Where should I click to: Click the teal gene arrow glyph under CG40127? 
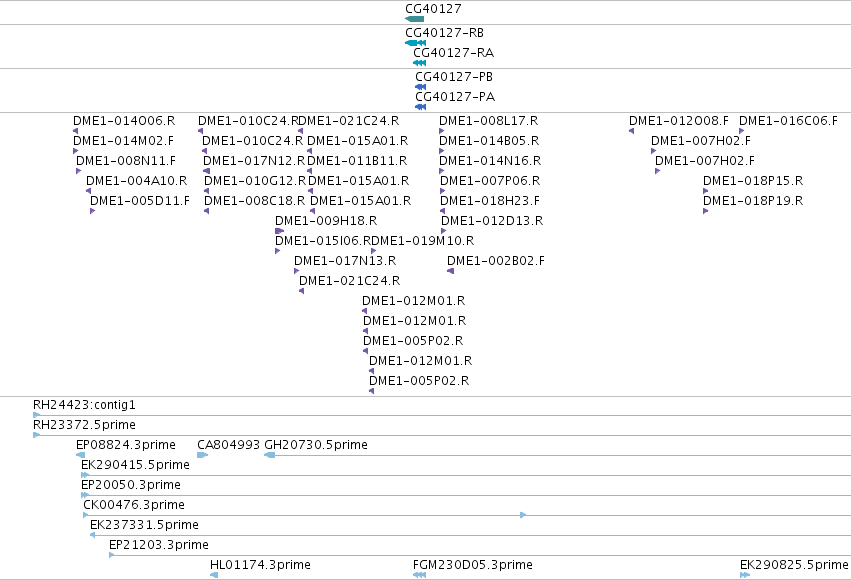pyautogui.click(x=415, y=19)
